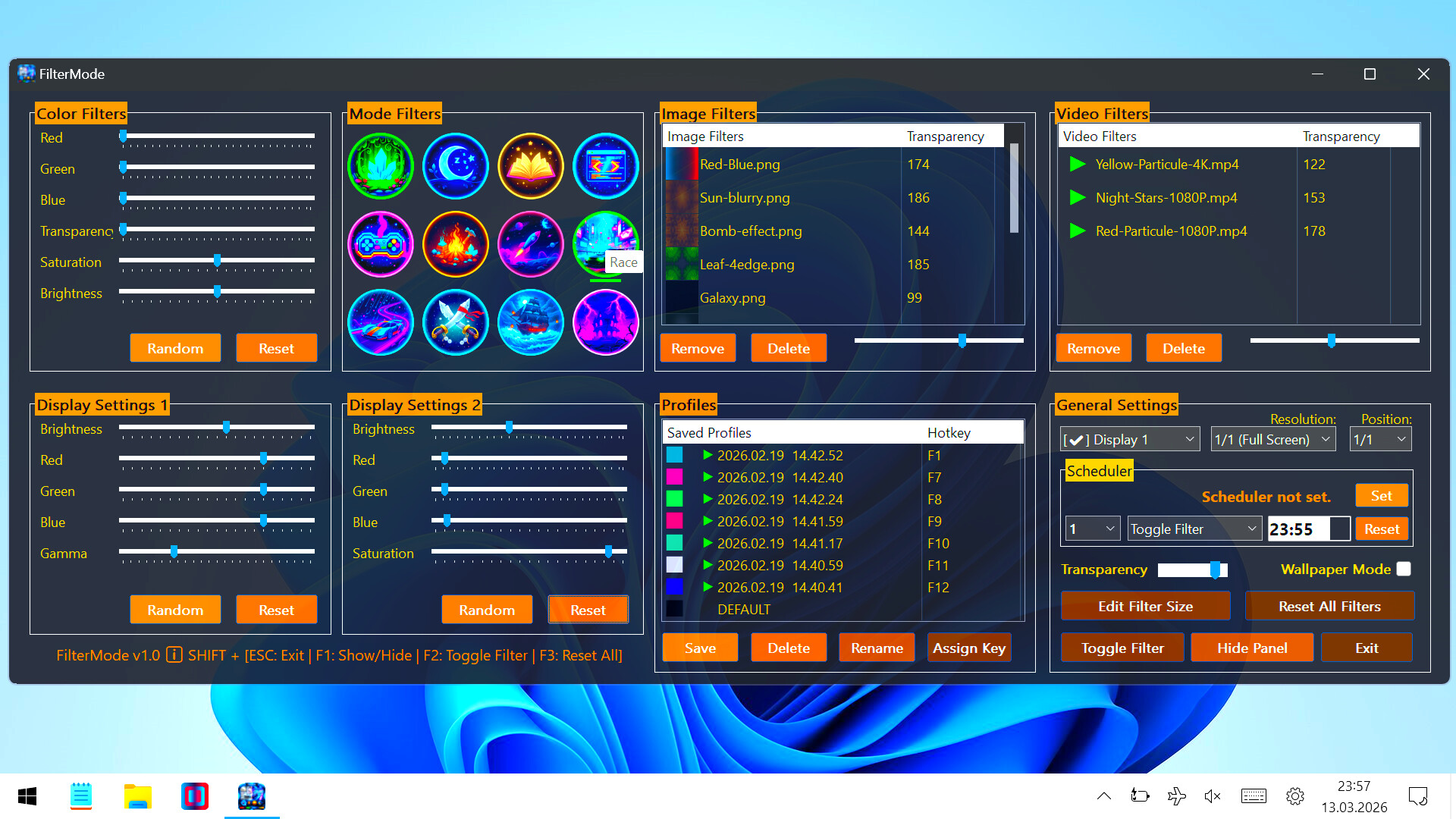The image size is (1456, 819).
Task: Activate the glowing book mode filter
Action: (x=531, y=166)
